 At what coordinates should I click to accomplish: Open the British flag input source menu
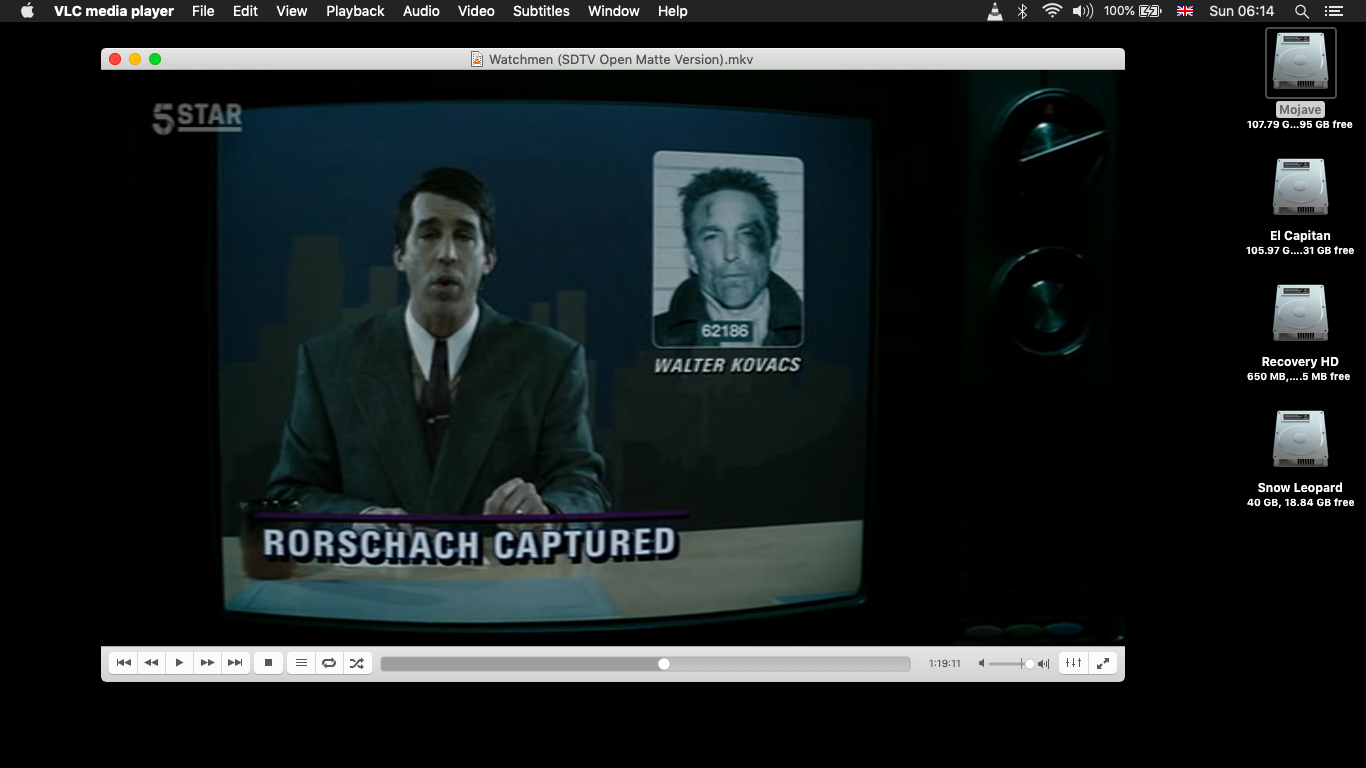[1185, 11]
